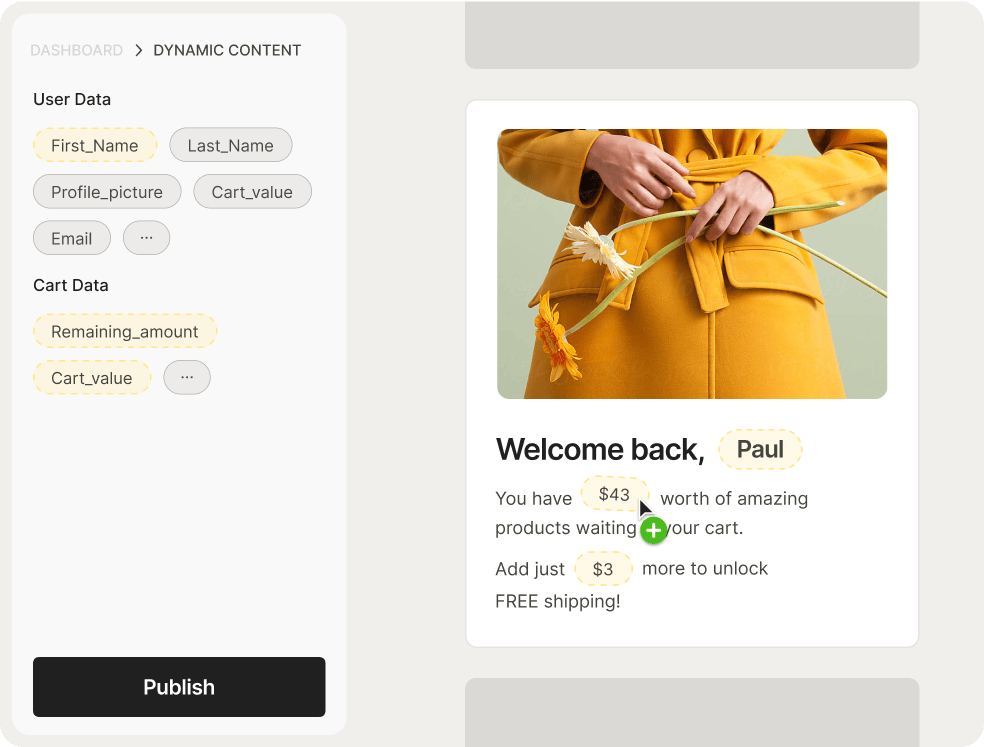Toggle the First_Name data tag
The height and width of the screenshot is (747, 984).
pos(95,145)
